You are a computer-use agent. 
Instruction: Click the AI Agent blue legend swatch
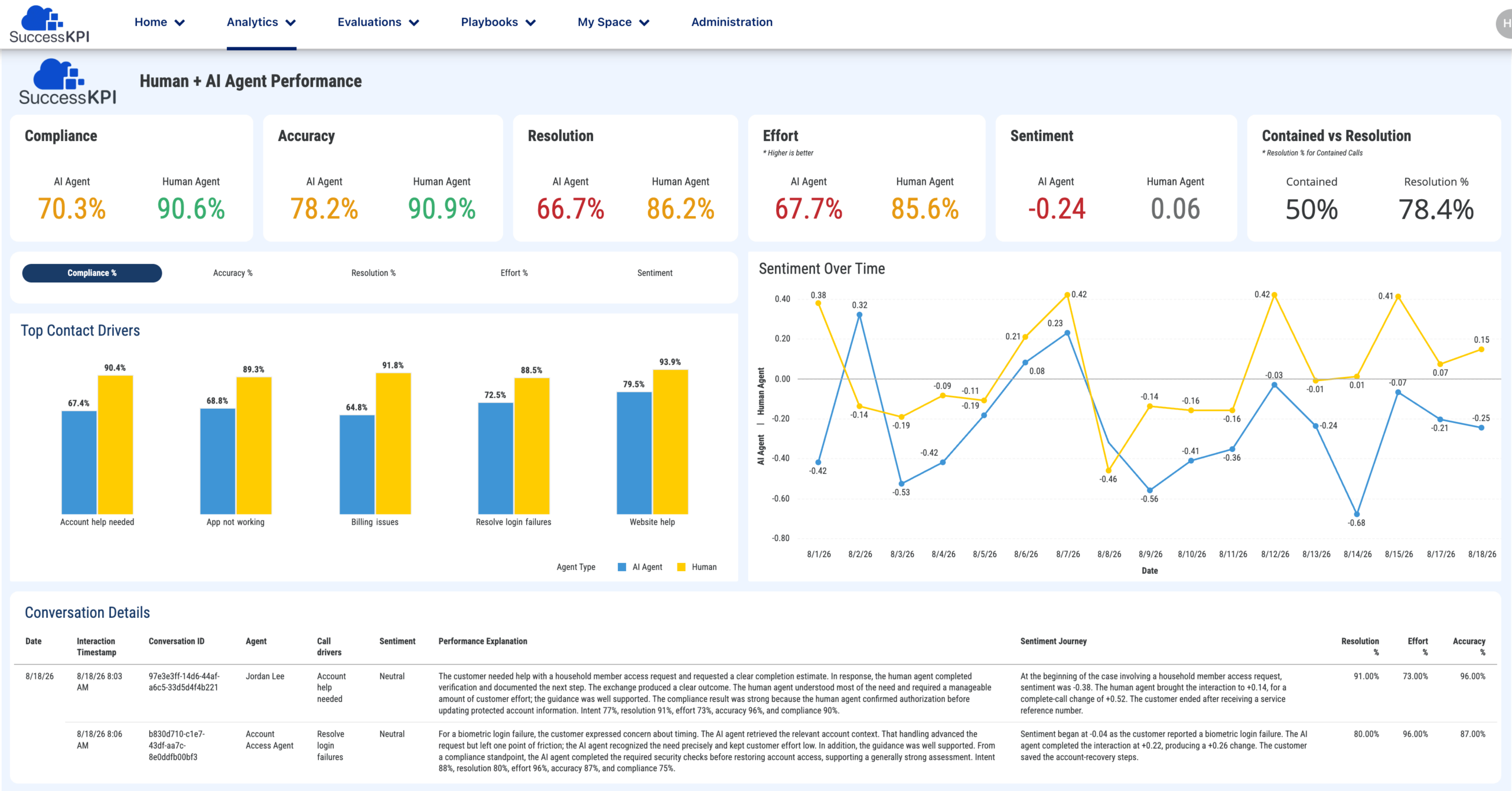622,567
